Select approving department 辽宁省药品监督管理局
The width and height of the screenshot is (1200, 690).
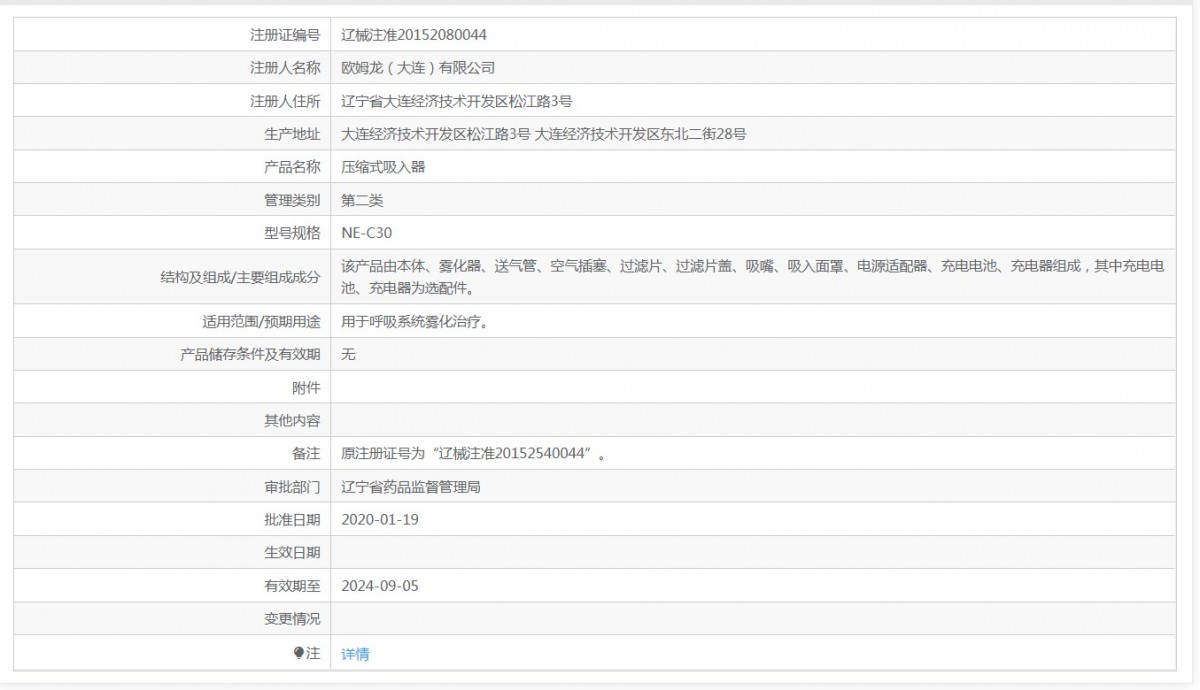pyautogui.click(x=411, y=487)
